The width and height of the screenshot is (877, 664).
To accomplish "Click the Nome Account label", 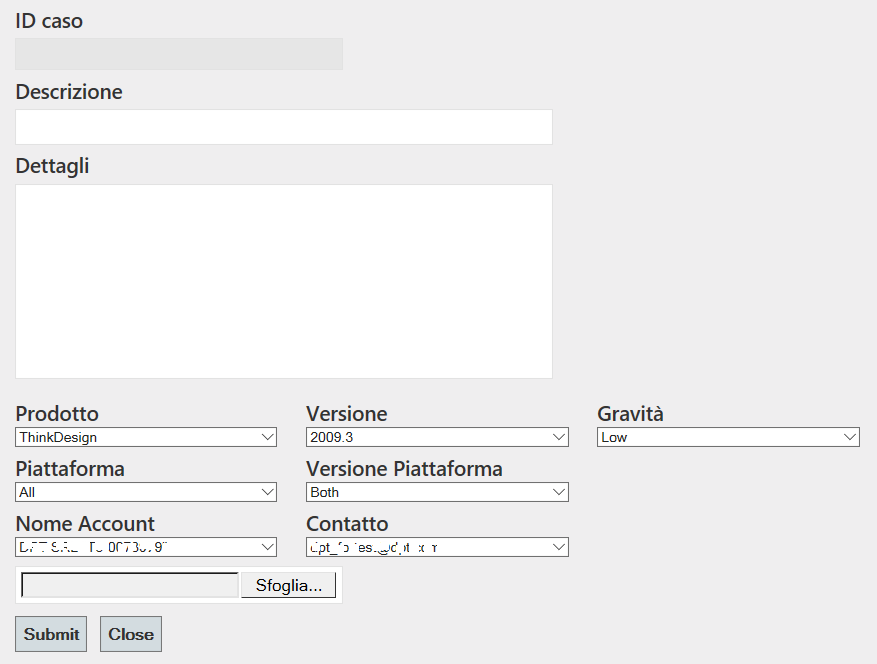I will pos(85,524).
